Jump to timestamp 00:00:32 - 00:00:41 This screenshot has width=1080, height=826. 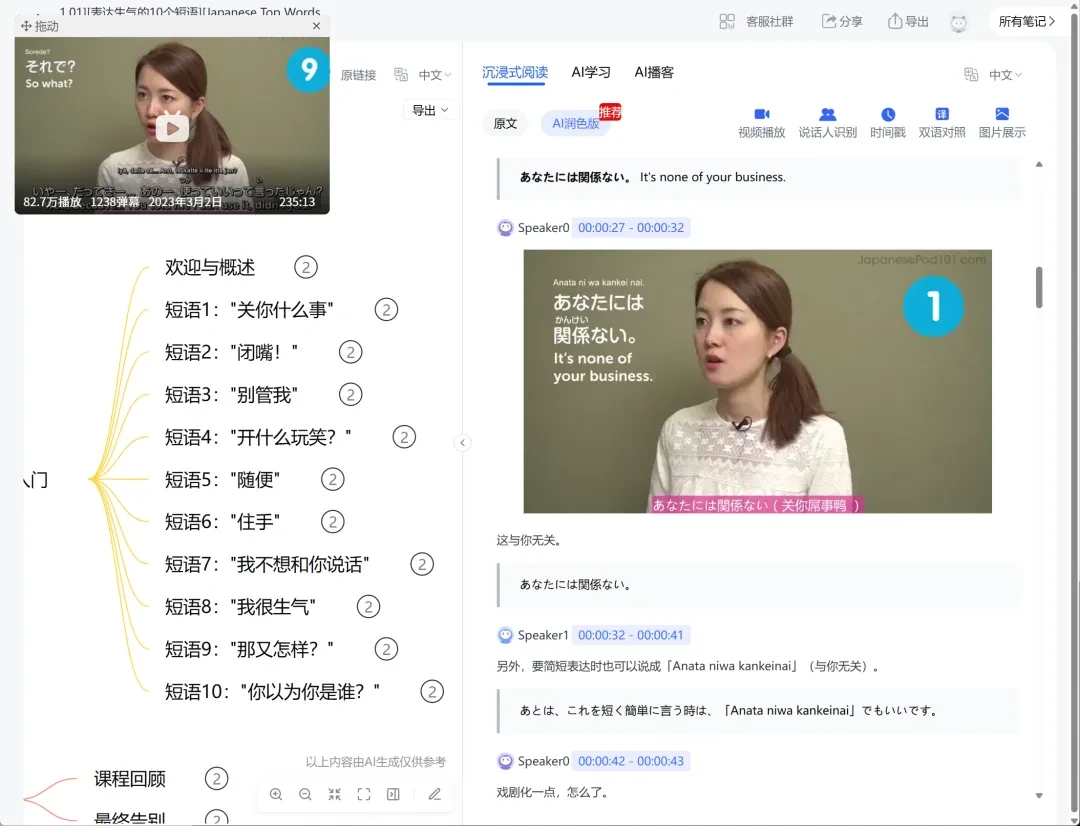[631, 635]
